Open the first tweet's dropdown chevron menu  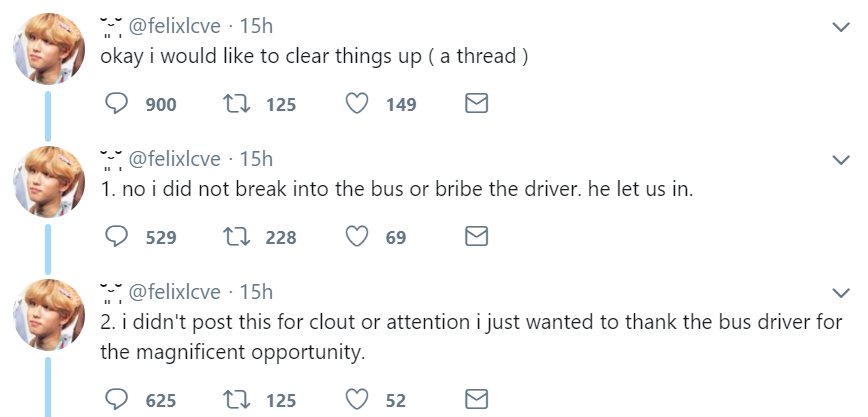pyautogui.click(x=840, y=26)
